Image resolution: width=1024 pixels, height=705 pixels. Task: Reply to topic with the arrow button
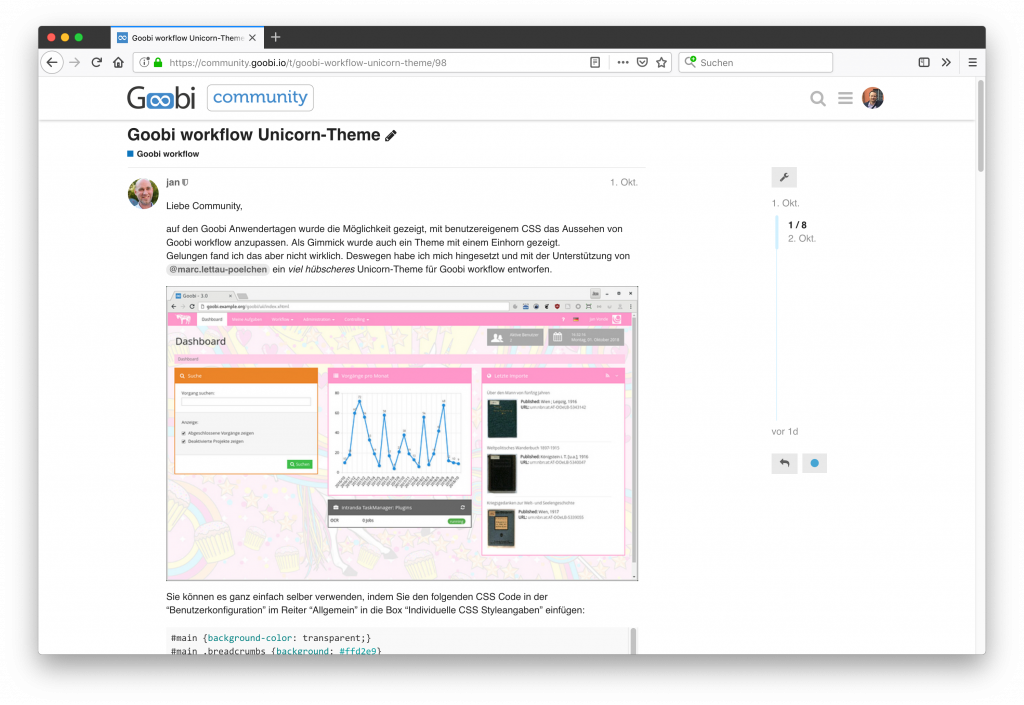pyautogui.click(x=784, y=463)
